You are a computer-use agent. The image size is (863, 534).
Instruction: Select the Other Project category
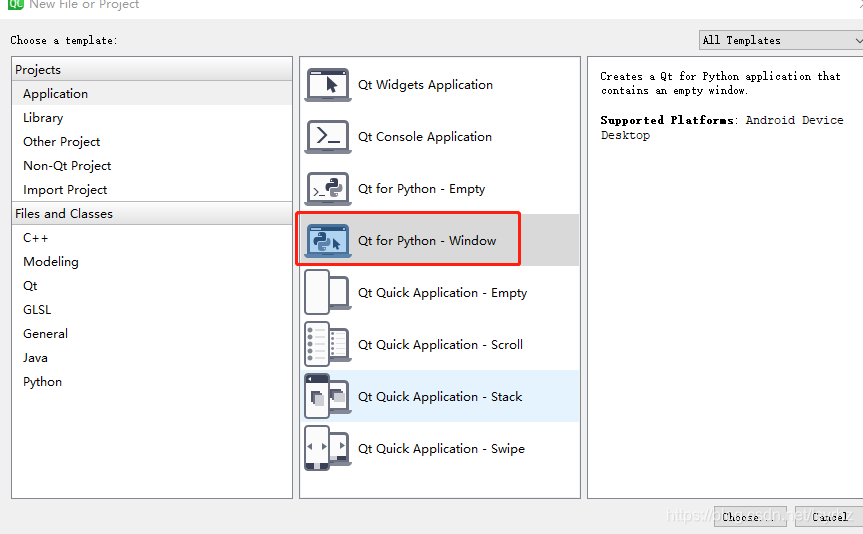coord(152,141)
